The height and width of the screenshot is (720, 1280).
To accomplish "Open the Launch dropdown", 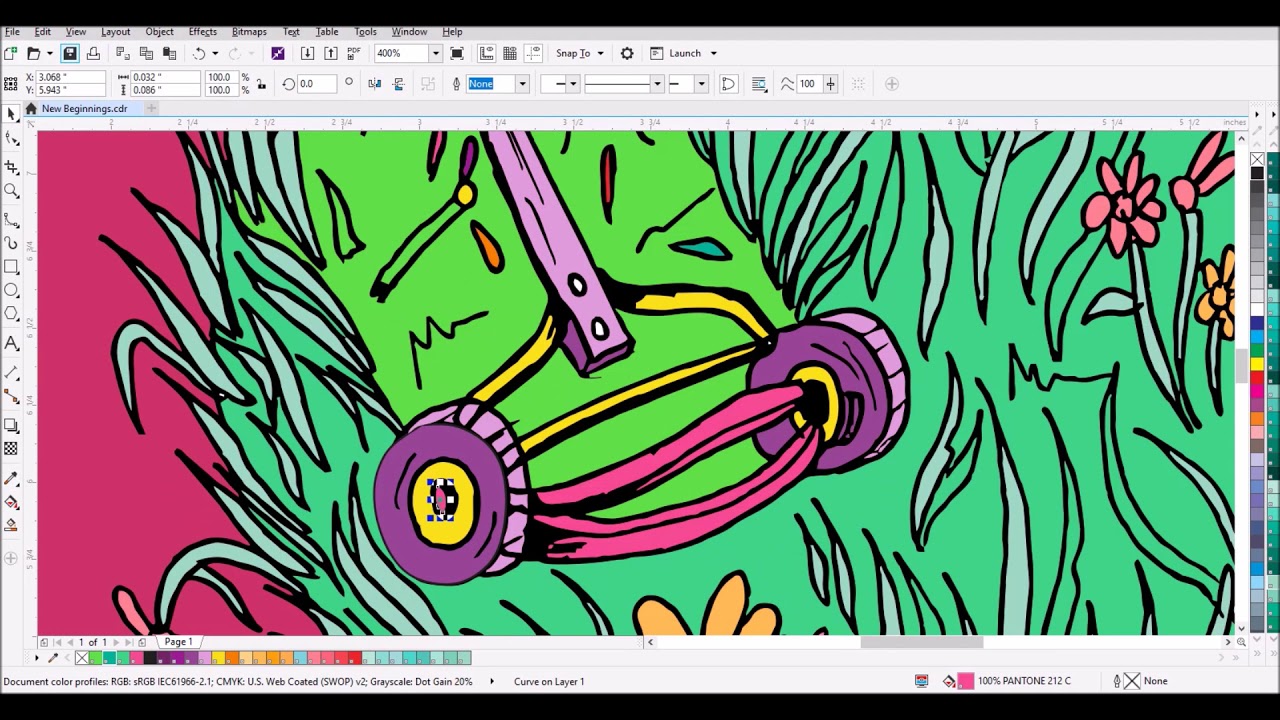I will pyautogui.click(x=713, y=53).
